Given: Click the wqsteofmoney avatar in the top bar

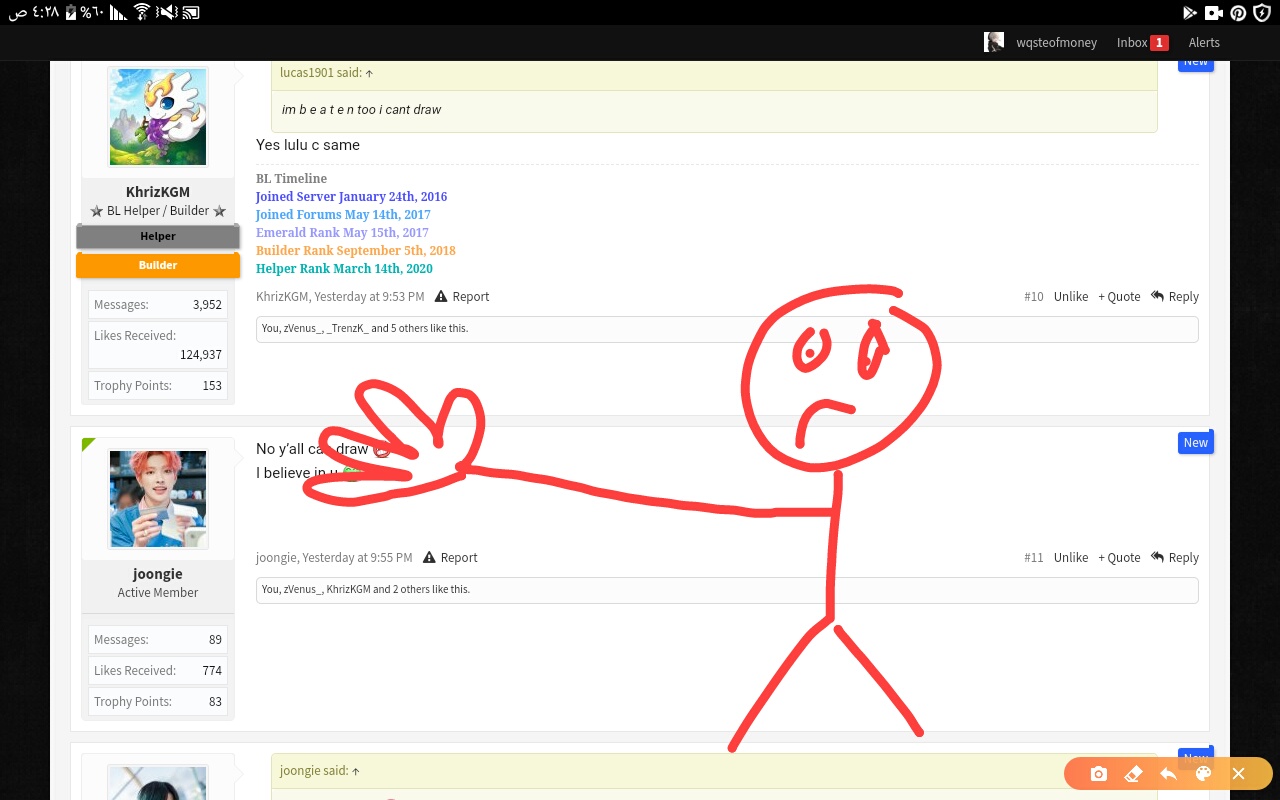Looking at the screenshot, I should coord(994,42).
